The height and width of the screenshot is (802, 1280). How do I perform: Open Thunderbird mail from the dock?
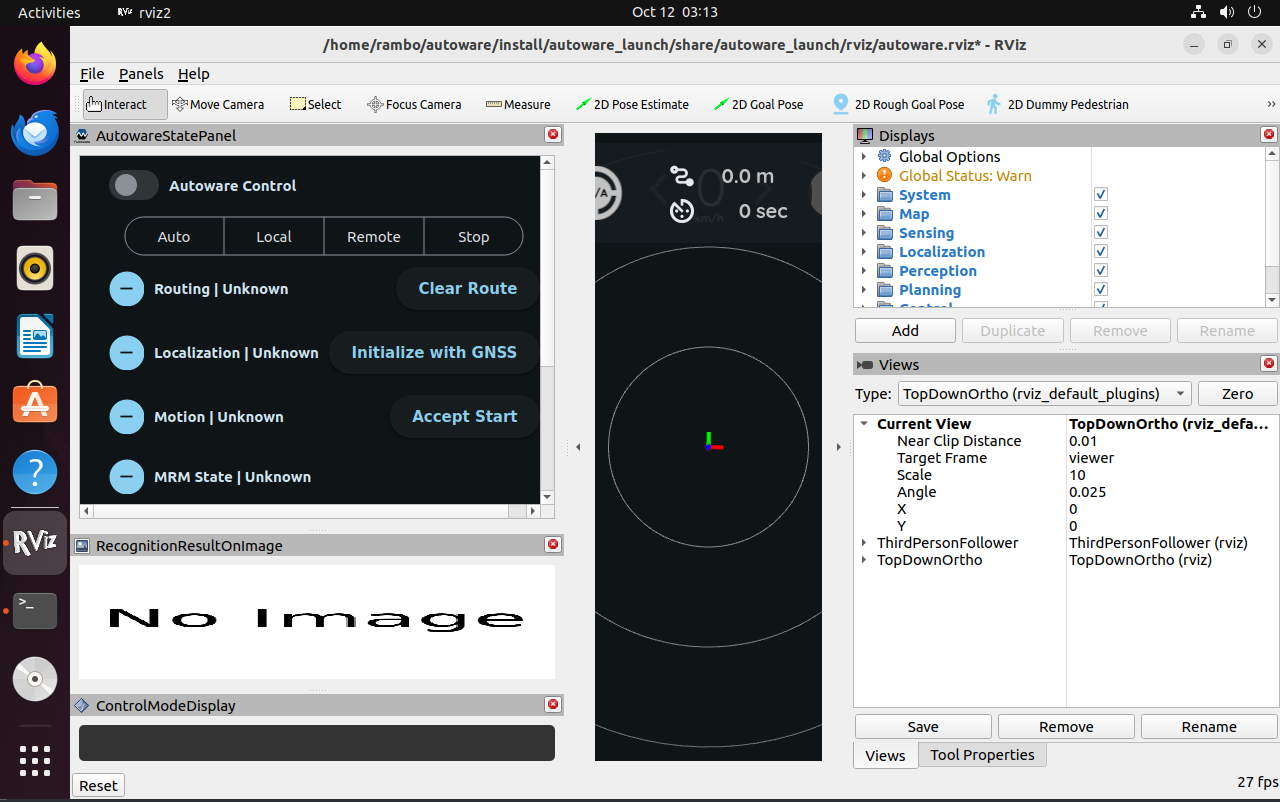click(x=35, y=132)
